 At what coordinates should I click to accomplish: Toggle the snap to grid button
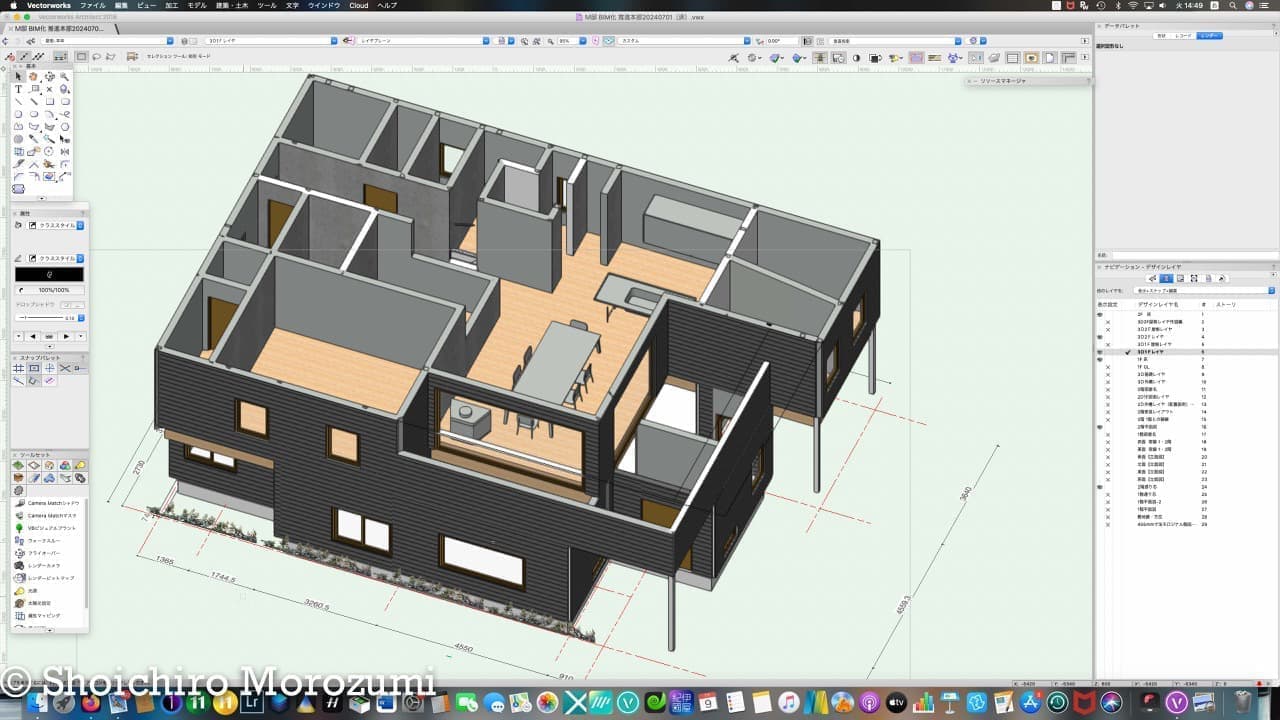click(x=18, y=368)
